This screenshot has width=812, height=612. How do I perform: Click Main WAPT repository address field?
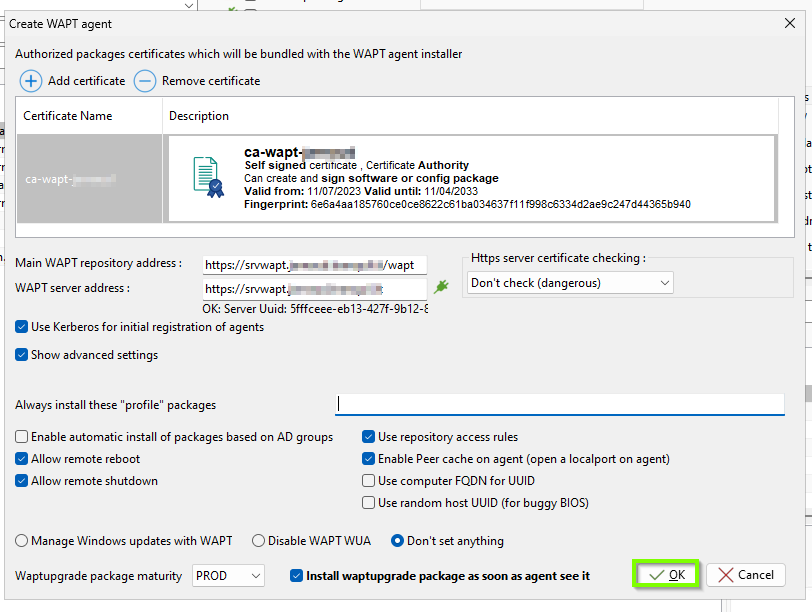coord(315,265)
